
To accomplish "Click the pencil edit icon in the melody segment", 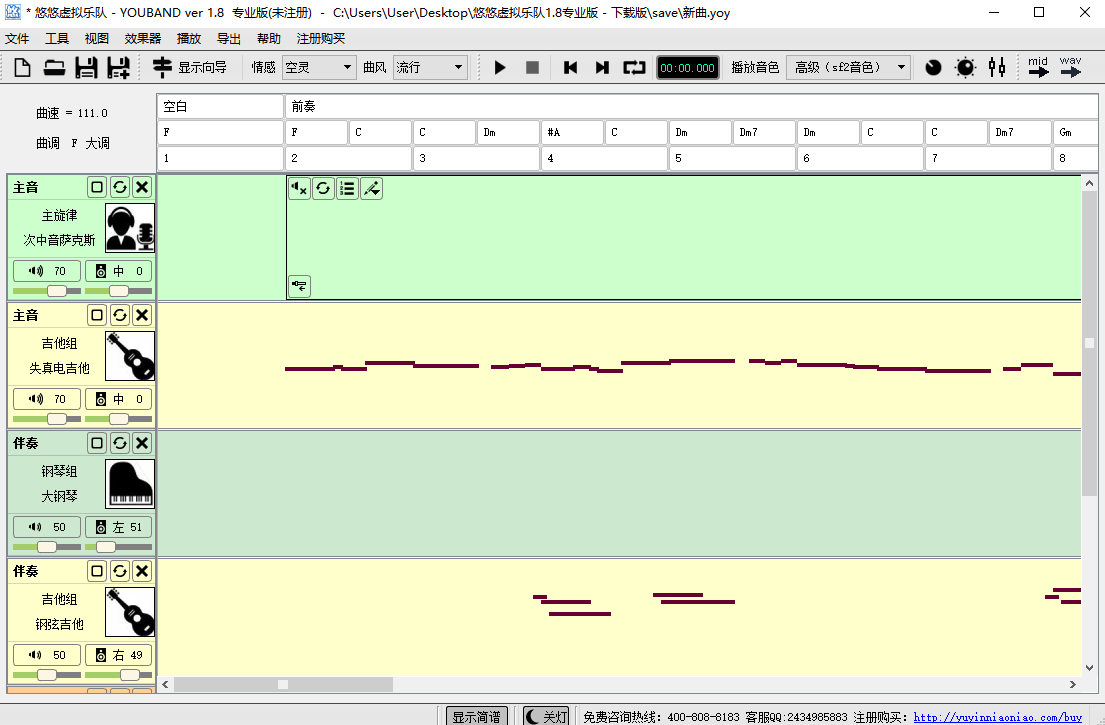I will [371, 188].
